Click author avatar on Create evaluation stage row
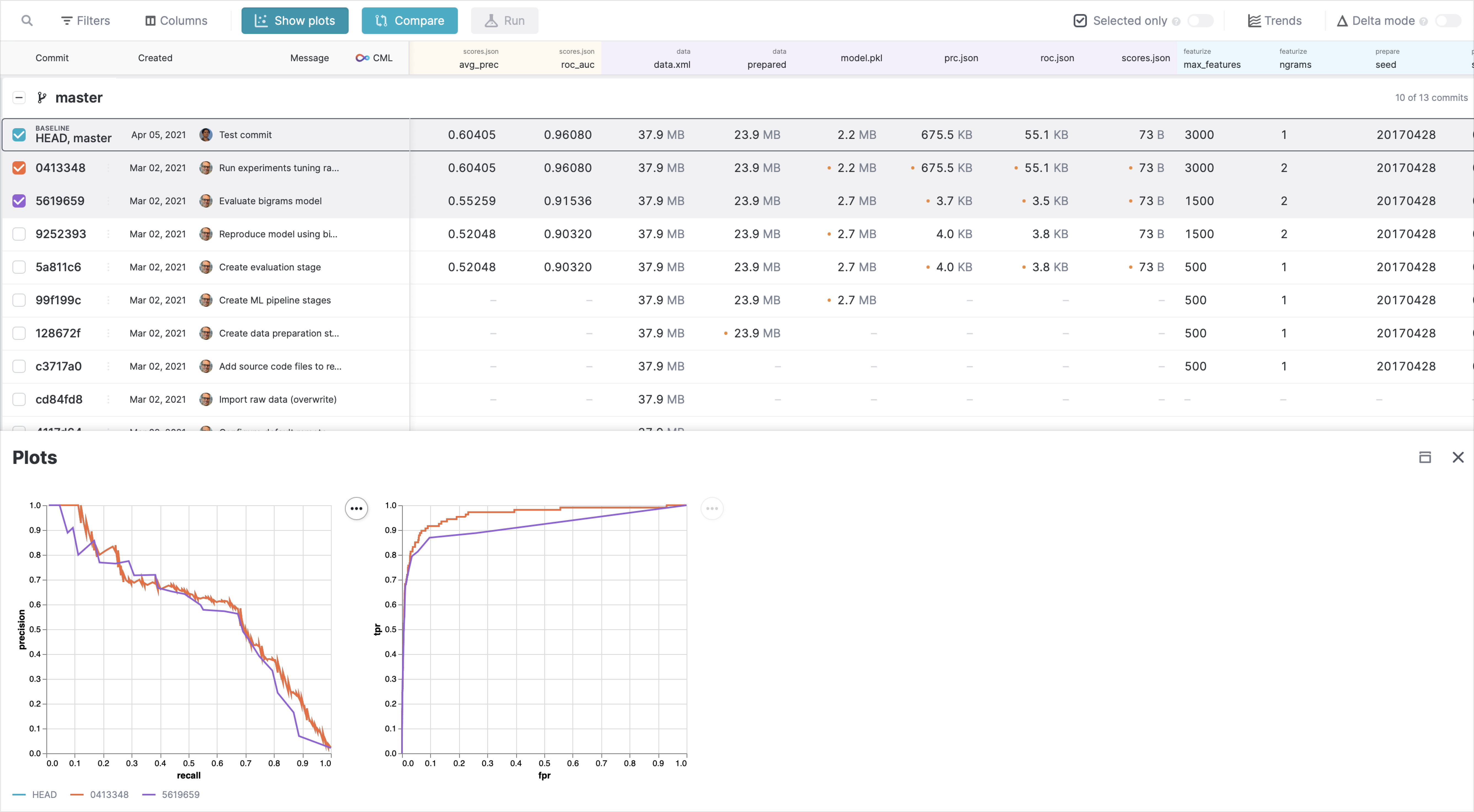Screen dimensions: 1474x812 point(206,267)
